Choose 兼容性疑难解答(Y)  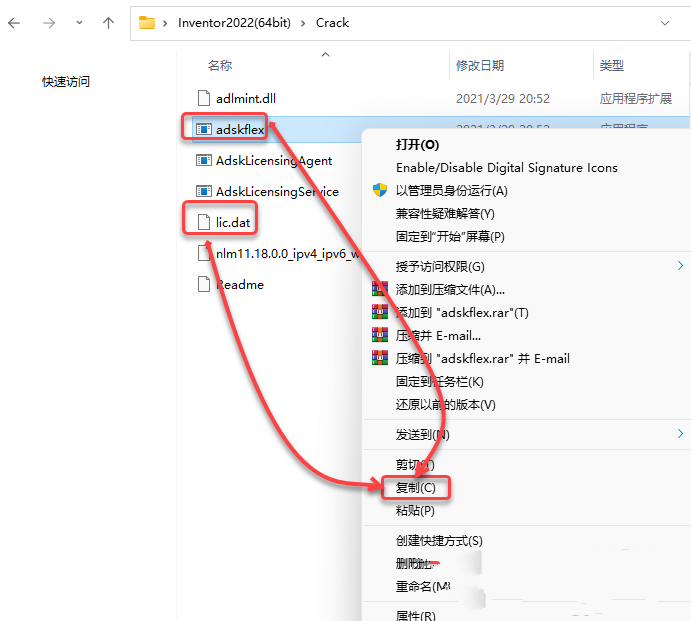click(x=445, y=213)
